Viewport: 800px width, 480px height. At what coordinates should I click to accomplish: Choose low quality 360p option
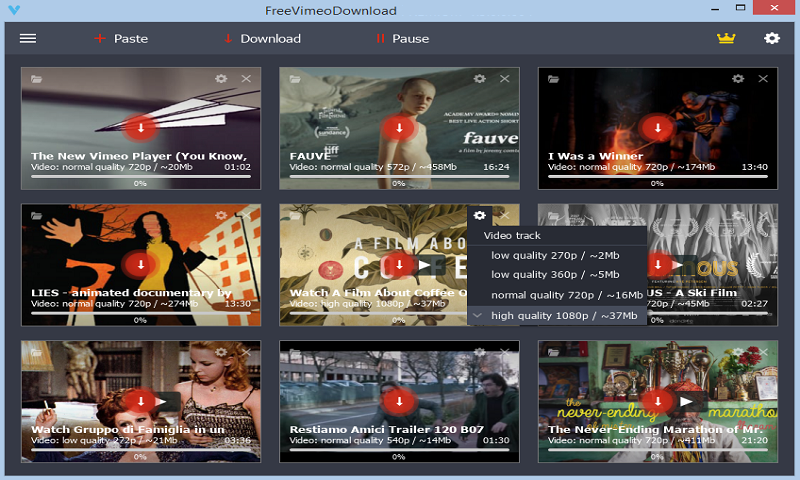(554, 275)
